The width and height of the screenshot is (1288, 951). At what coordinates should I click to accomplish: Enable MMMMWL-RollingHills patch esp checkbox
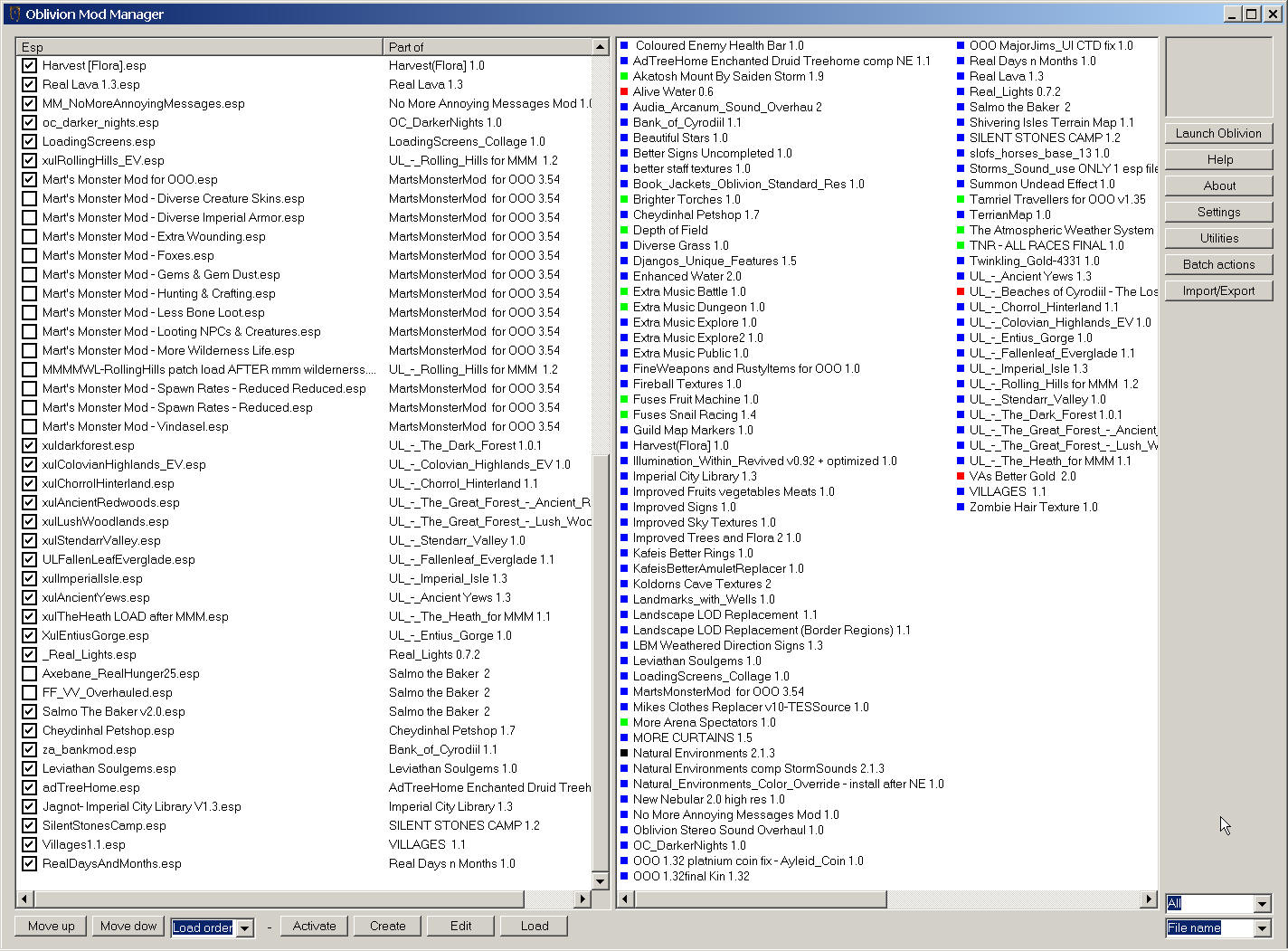(29, 369)
